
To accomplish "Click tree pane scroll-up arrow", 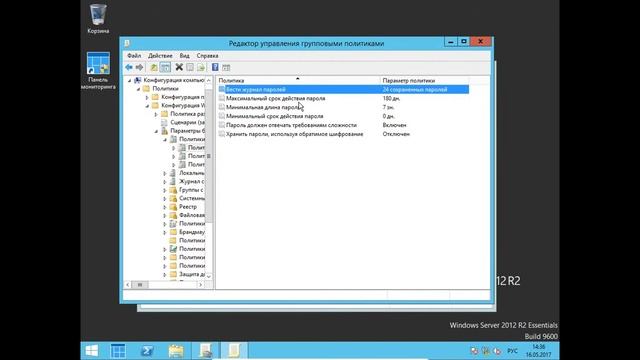I will (x=209, y=80).
